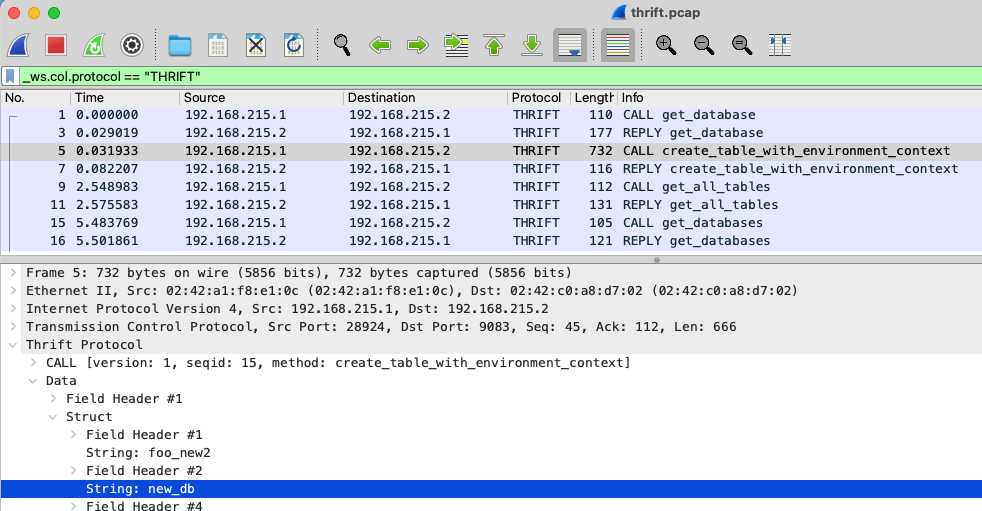
Task: Collapse the Data tree node
Action: click(33, 381)
